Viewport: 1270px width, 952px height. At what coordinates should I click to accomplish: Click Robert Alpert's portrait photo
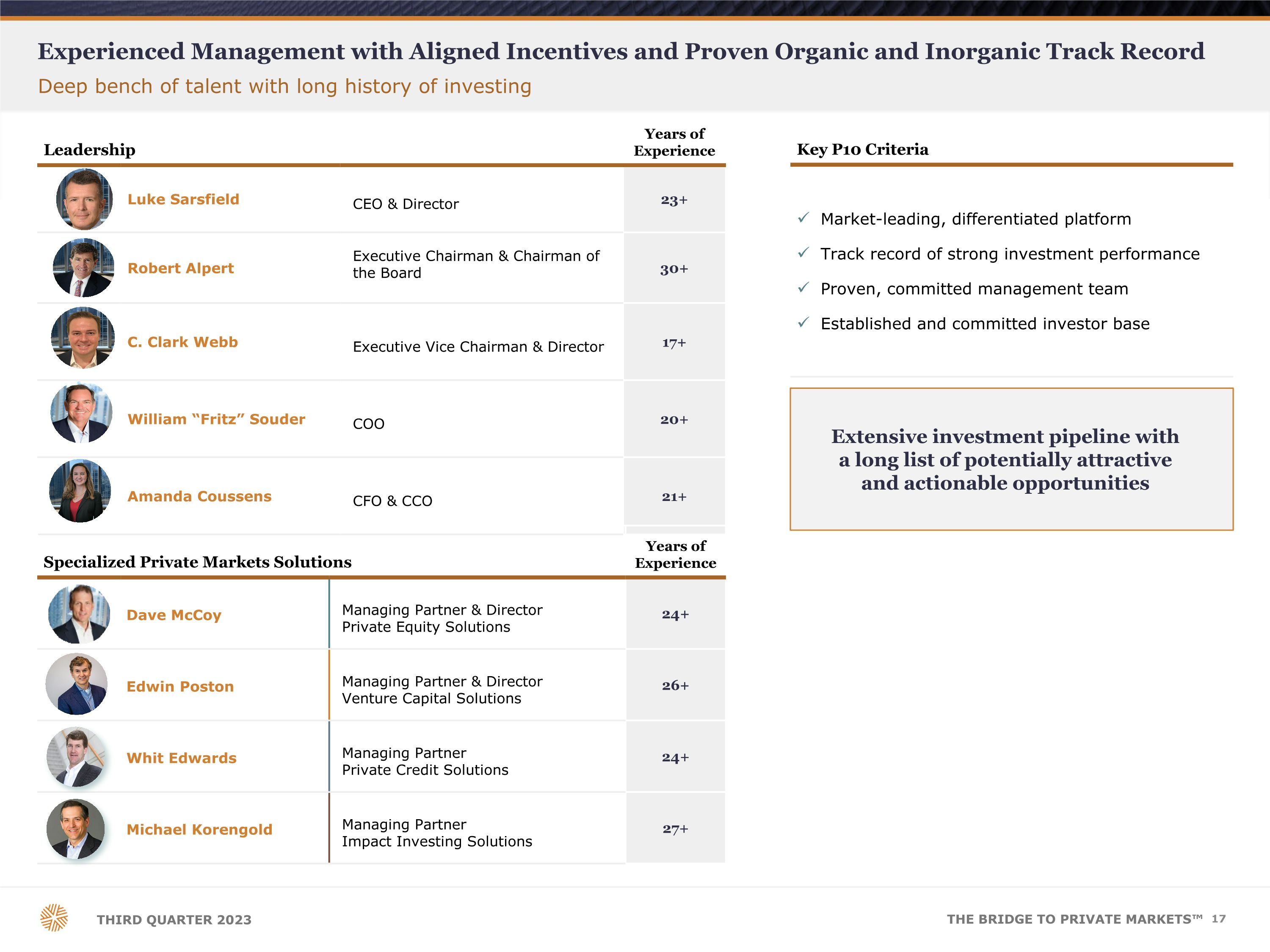click(x=83, y=268)
